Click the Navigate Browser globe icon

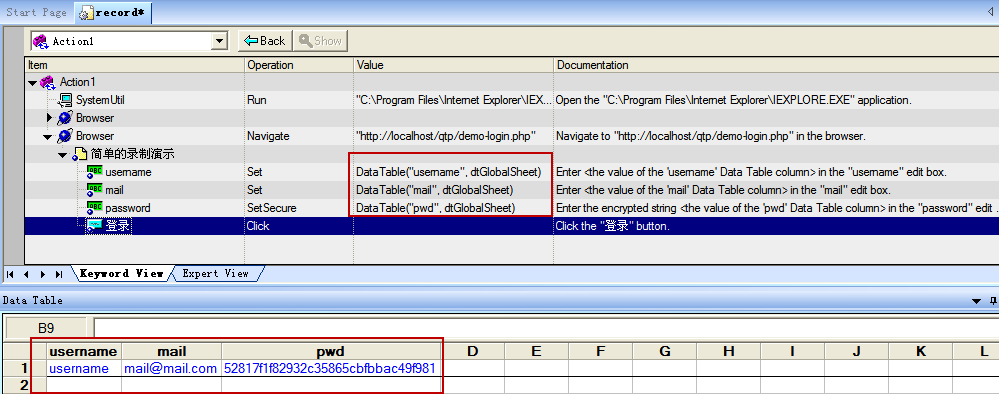[65, 136]
